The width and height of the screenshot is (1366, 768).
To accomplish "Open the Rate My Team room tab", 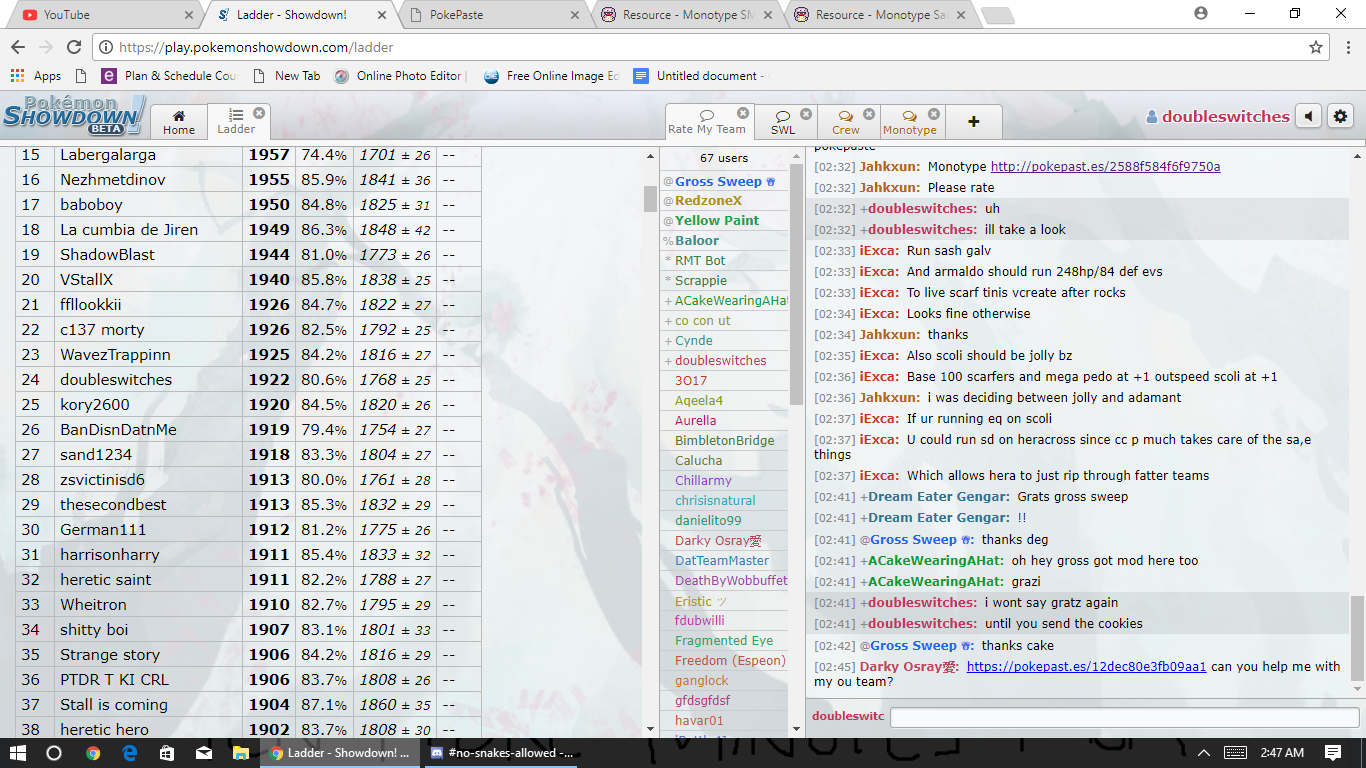I will click(x=707, y=121).
